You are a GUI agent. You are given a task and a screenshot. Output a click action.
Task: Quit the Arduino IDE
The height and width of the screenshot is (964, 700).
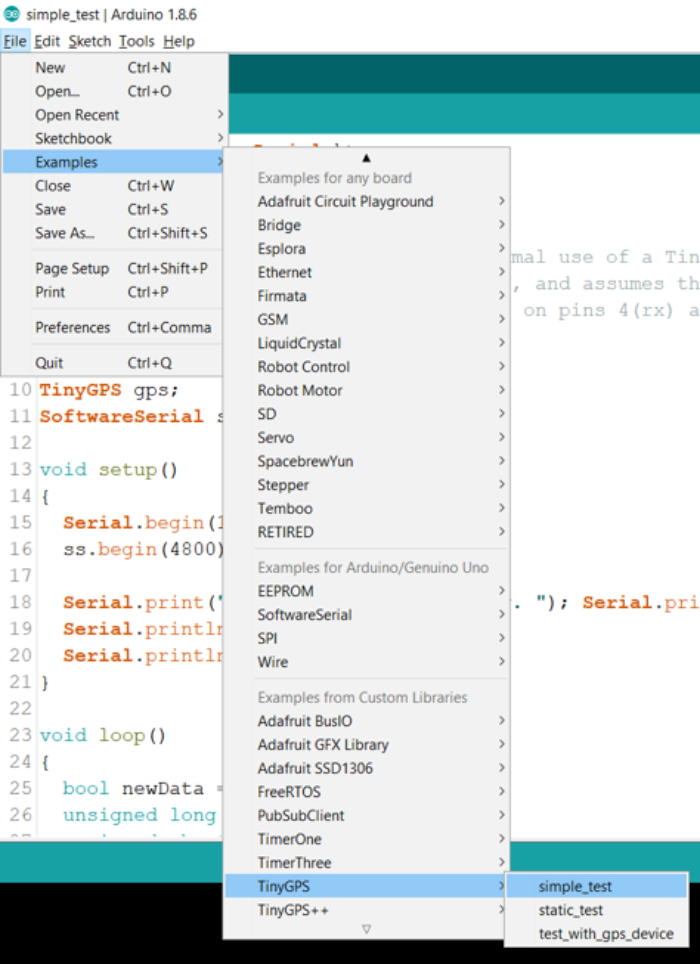point(114,363)
